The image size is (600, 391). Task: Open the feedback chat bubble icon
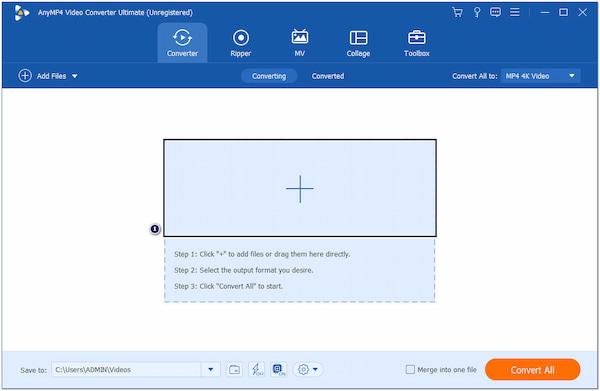point(495,13)
